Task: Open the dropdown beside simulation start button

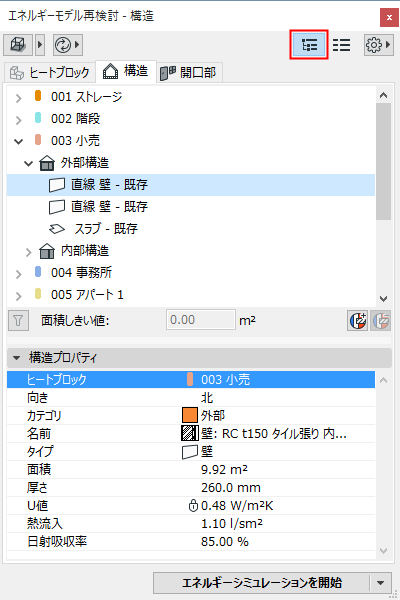Action: 380,583
